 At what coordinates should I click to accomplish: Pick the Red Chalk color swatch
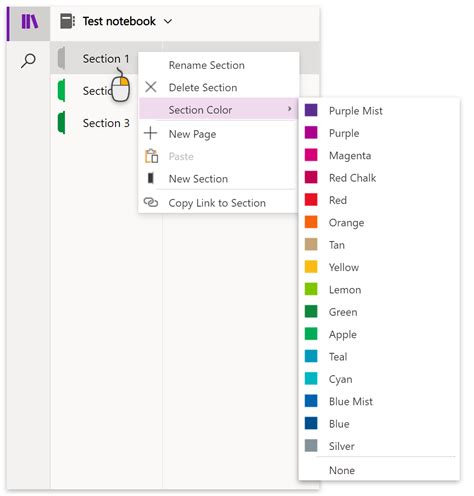click(x=311, y=177)
